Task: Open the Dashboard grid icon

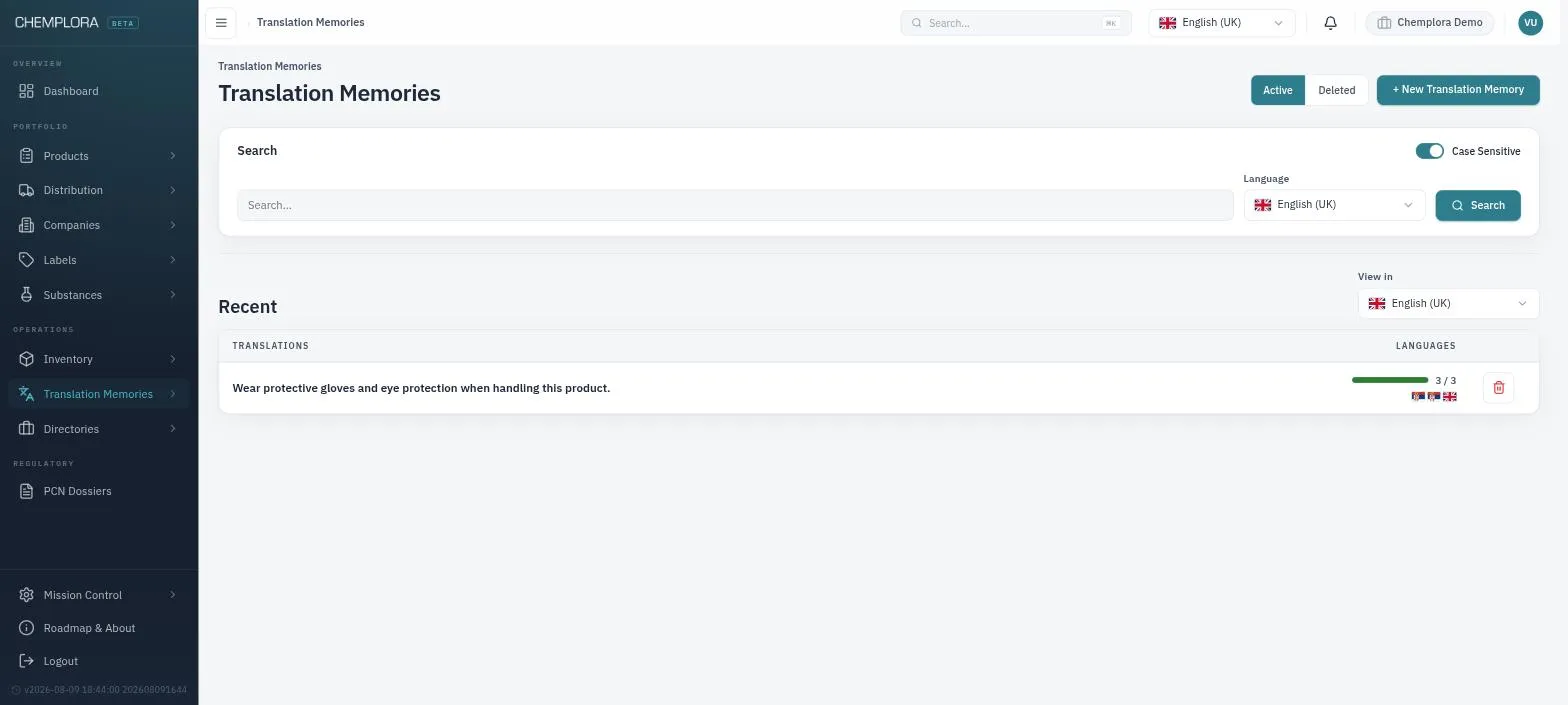Action: tap(27, 91)
